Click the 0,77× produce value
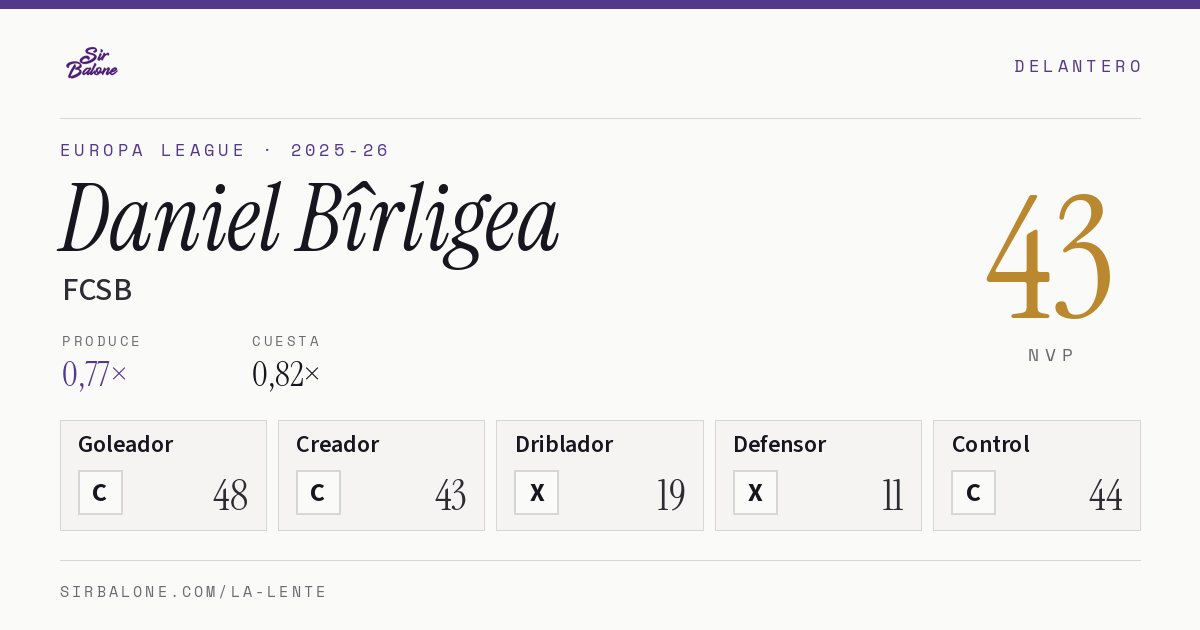Viewport: 1200px width, 630px height. 95,374
